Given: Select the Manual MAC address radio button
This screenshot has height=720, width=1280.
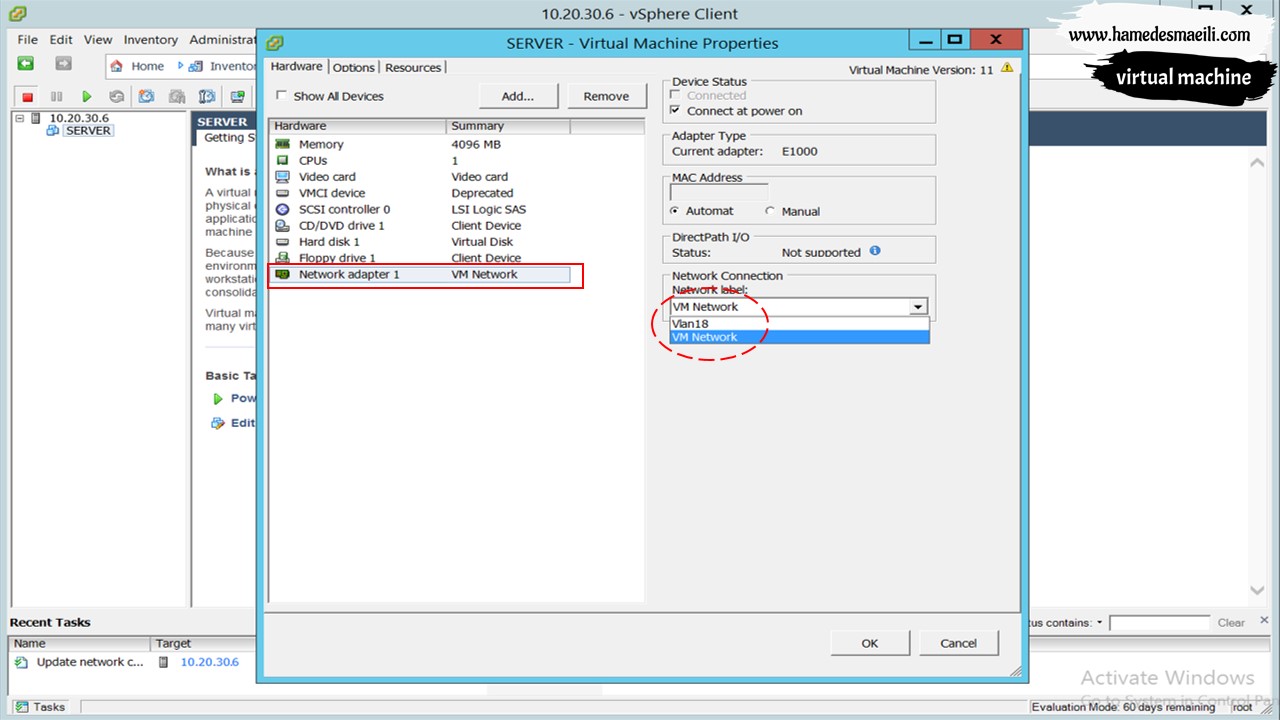Looking at the screenshot, I should [770, 211].
